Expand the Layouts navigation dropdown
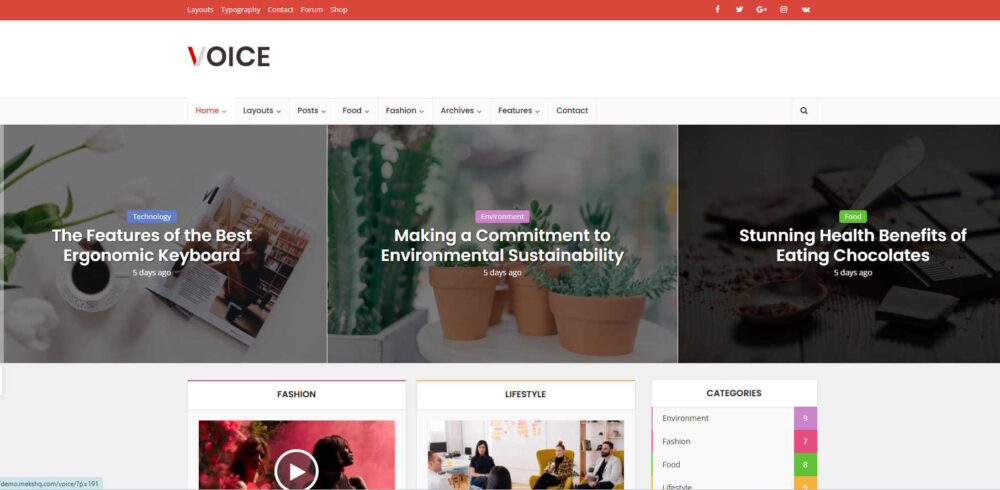Screen dimensions: 1000x490 coord(261,111)
